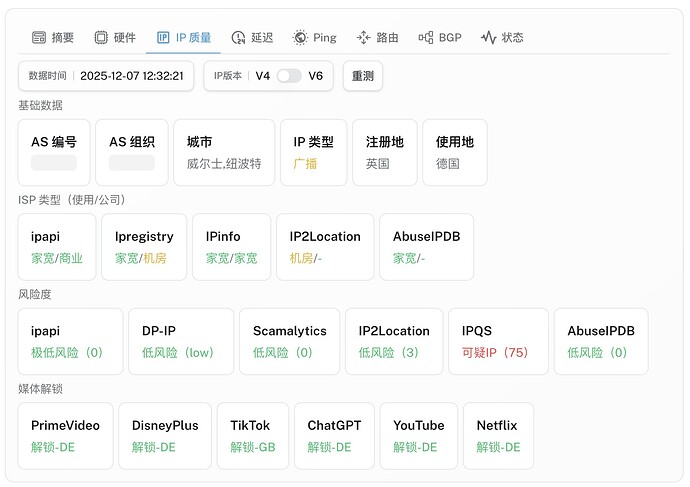
Task: Click the 媒体解锁 section heading
Action: pyautogui.click(x=40, y=388)
